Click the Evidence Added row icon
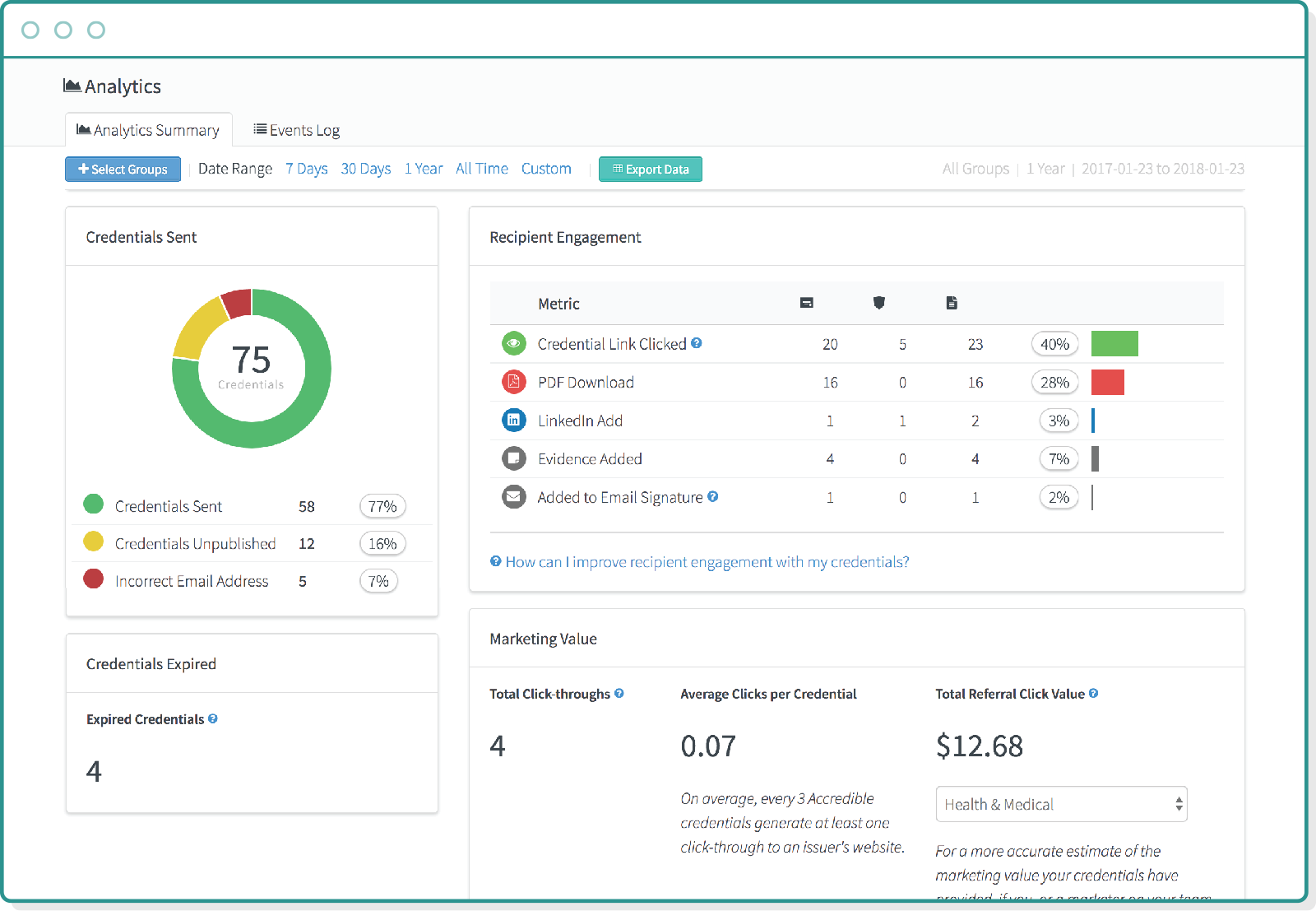The width and height of the screenshot is (1316, 911). (x=513, y=458)
